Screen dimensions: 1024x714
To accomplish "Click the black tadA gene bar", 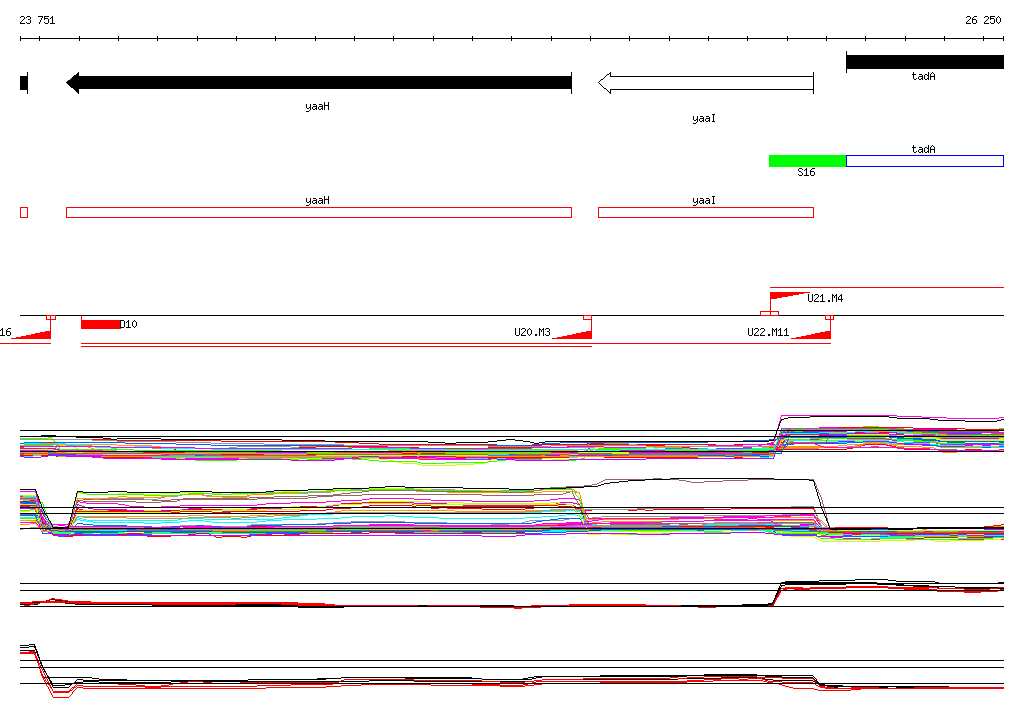I will tap(925, 62).
